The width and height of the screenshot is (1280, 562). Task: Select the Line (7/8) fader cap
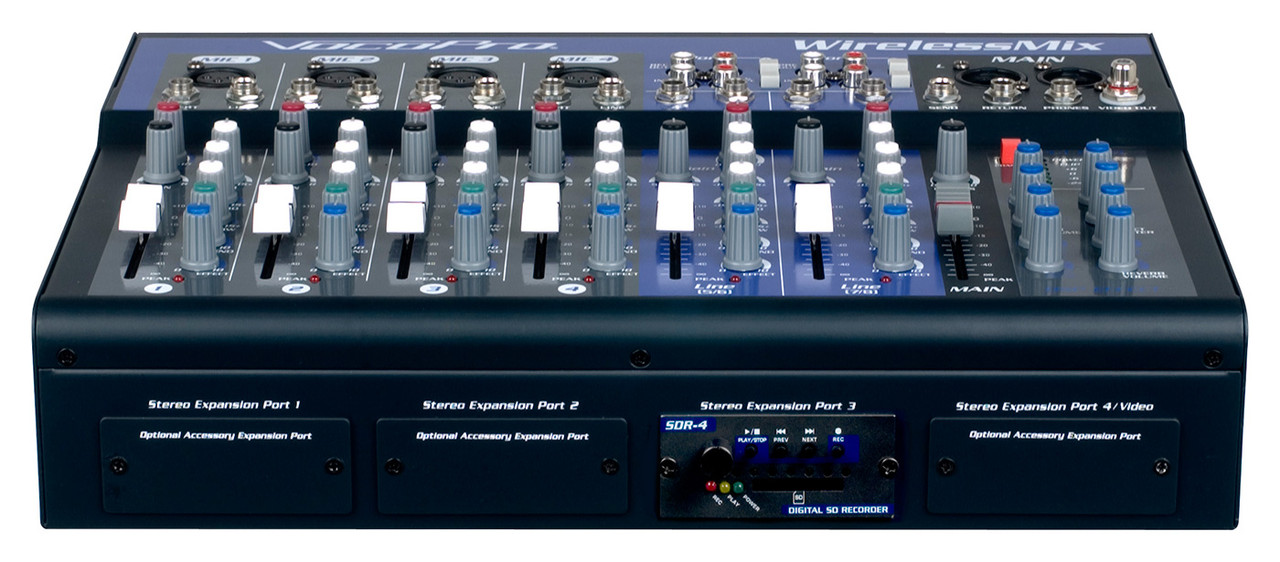pyautogui.click(x=813, y=208)
